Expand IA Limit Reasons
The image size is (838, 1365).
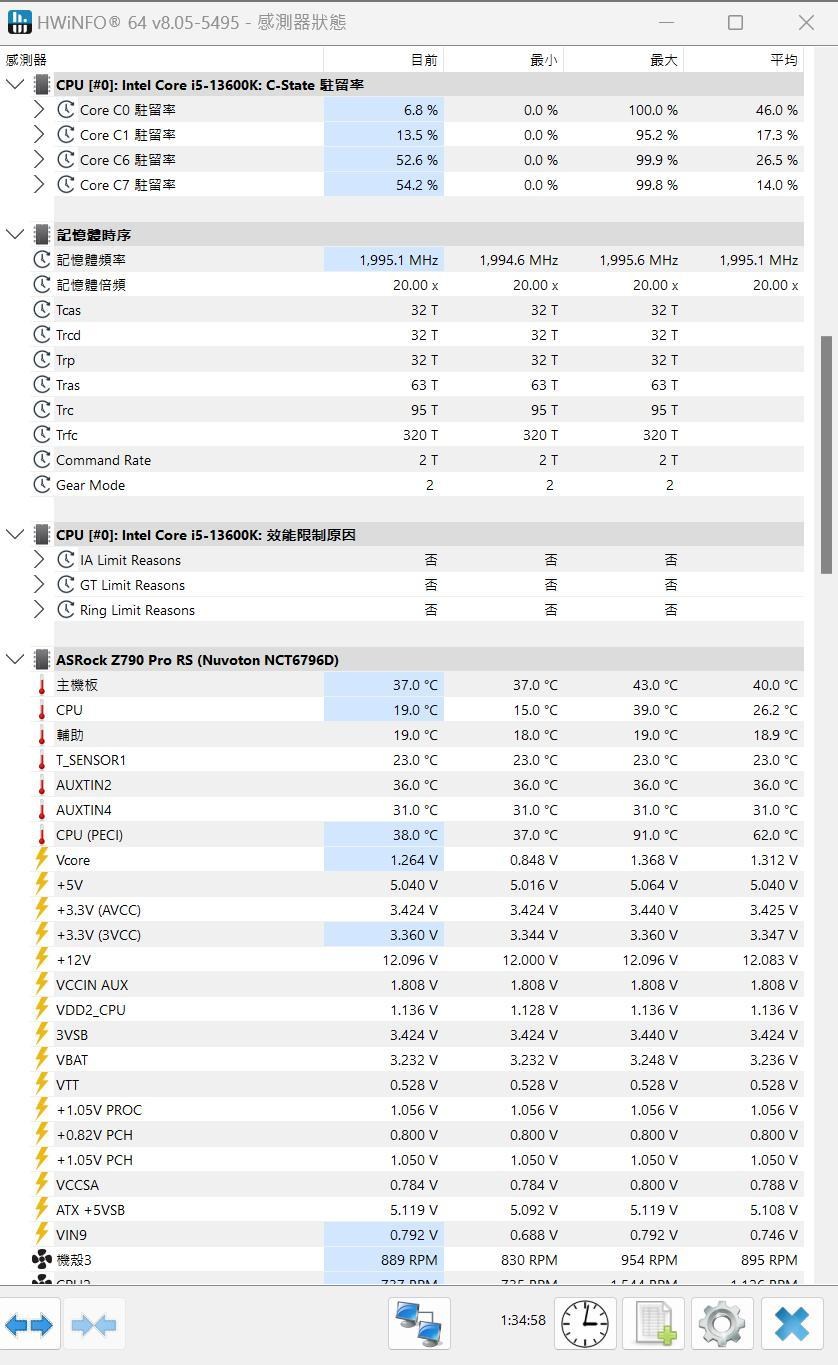pos(40,560)
